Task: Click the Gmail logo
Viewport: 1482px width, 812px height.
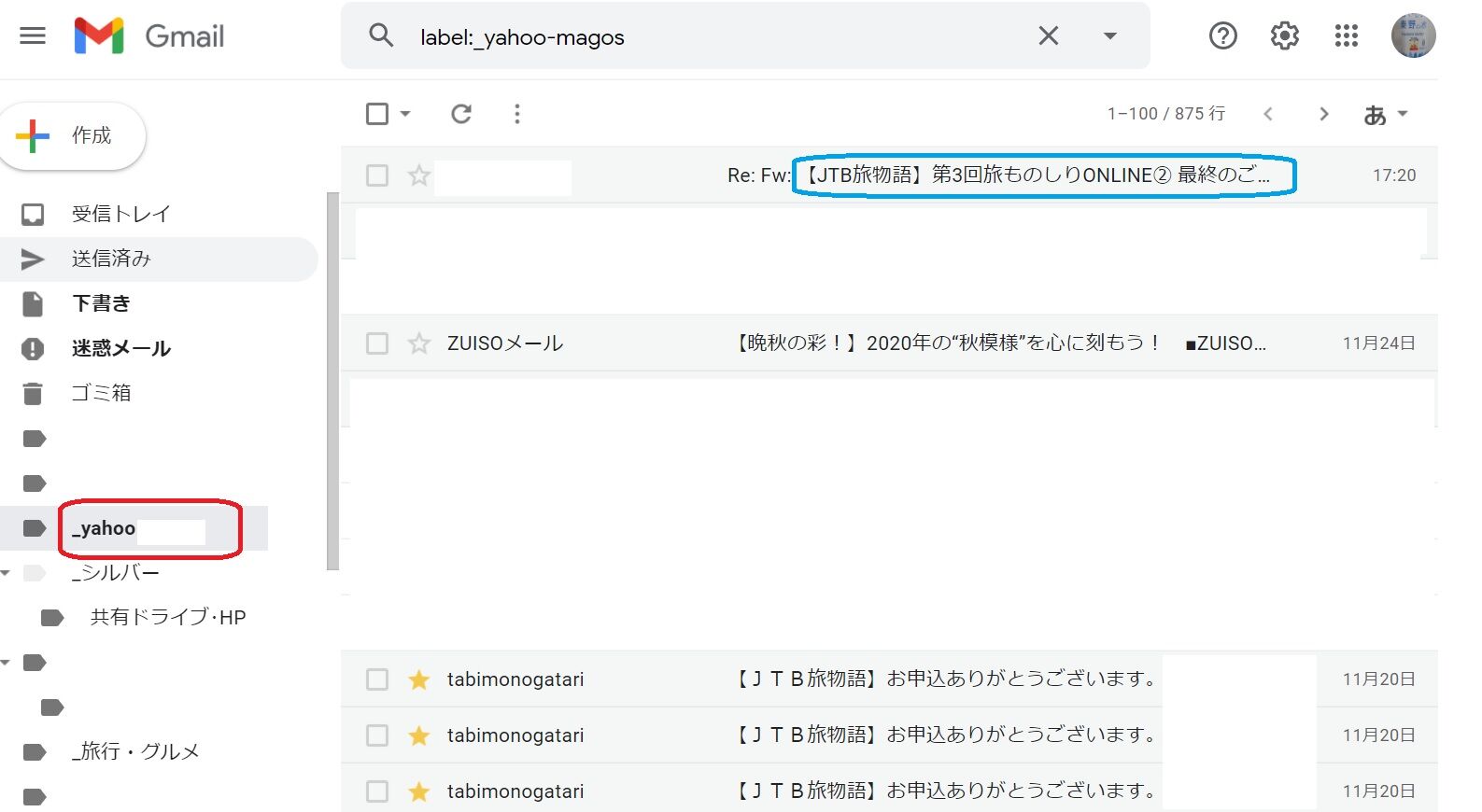Action: click(x=149, y=36)
